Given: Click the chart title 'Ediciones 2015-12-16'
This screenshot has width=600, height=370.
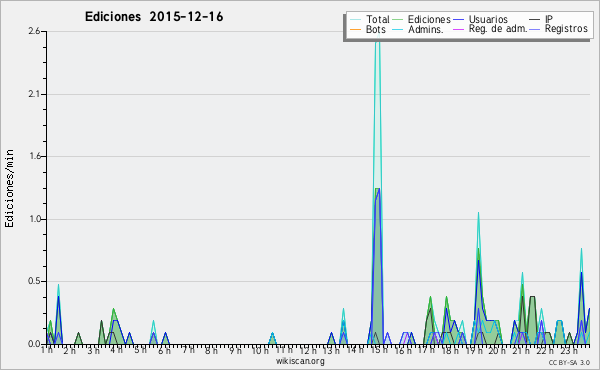Looking at the screenshot, I should click(x=154, y=17).
